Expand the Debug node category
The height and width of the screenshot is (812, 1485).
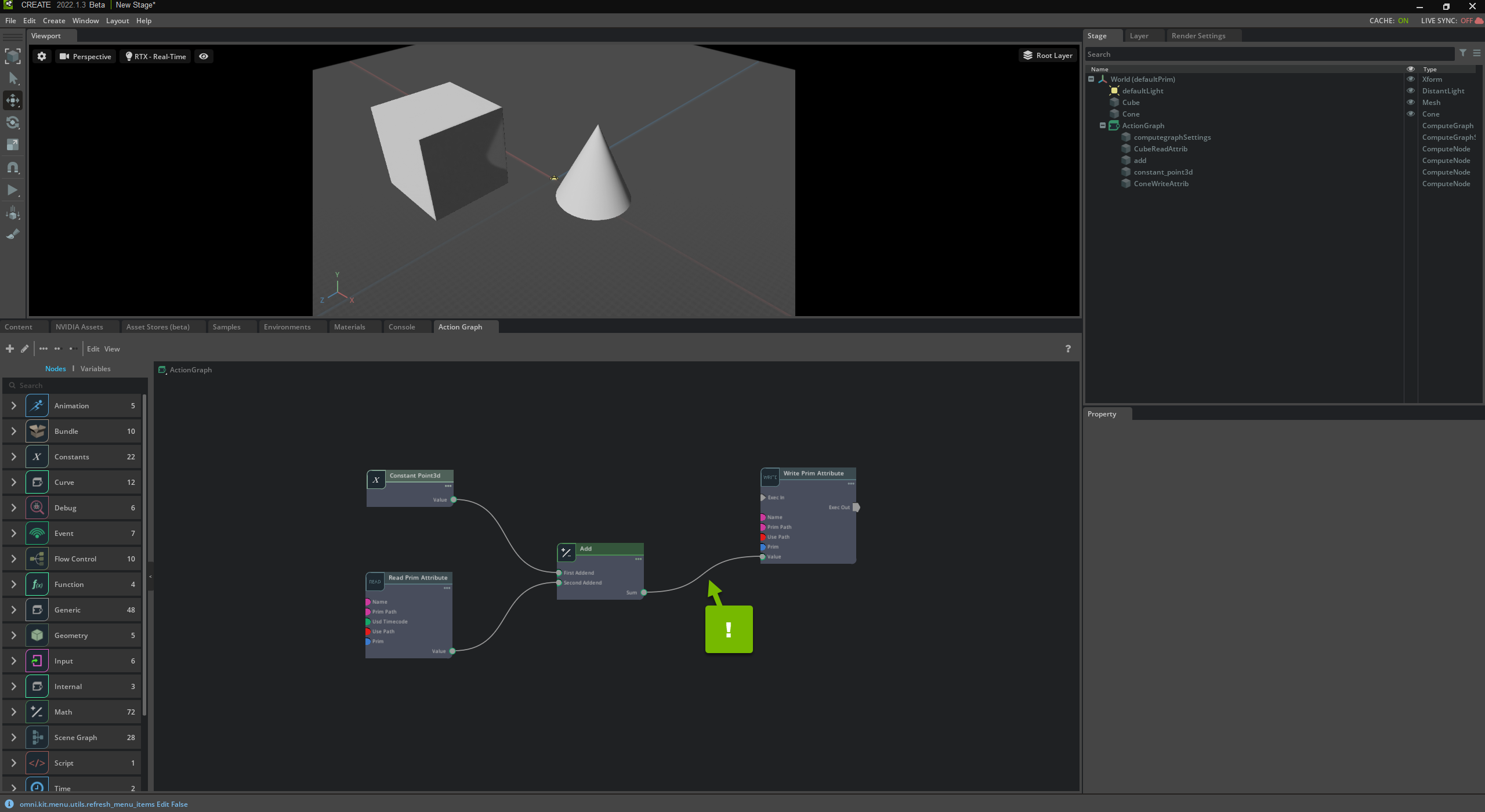click(13, 507)
